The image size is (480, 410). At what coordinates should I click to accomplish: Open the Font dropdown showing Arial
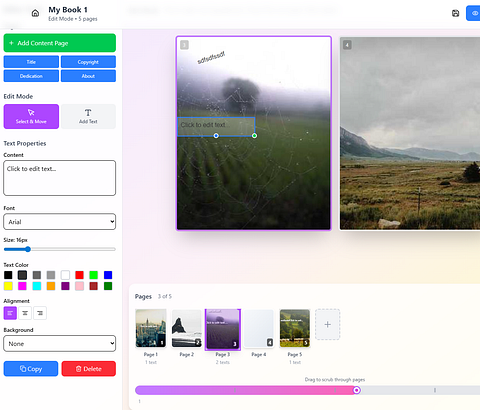click(60, 222)
